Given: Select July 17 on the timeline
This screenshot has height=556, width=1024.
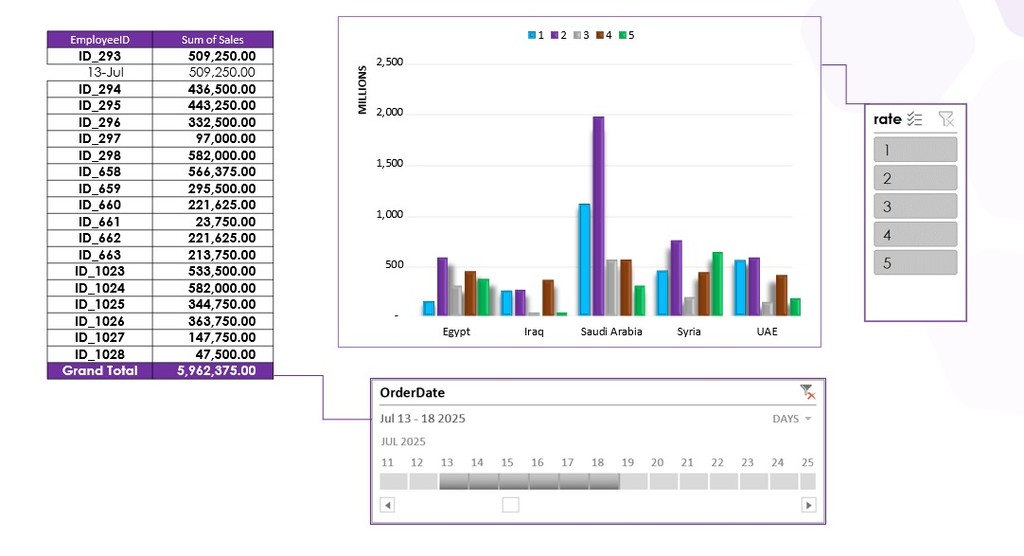Looking at the screenshot, I should pos(573,482).
